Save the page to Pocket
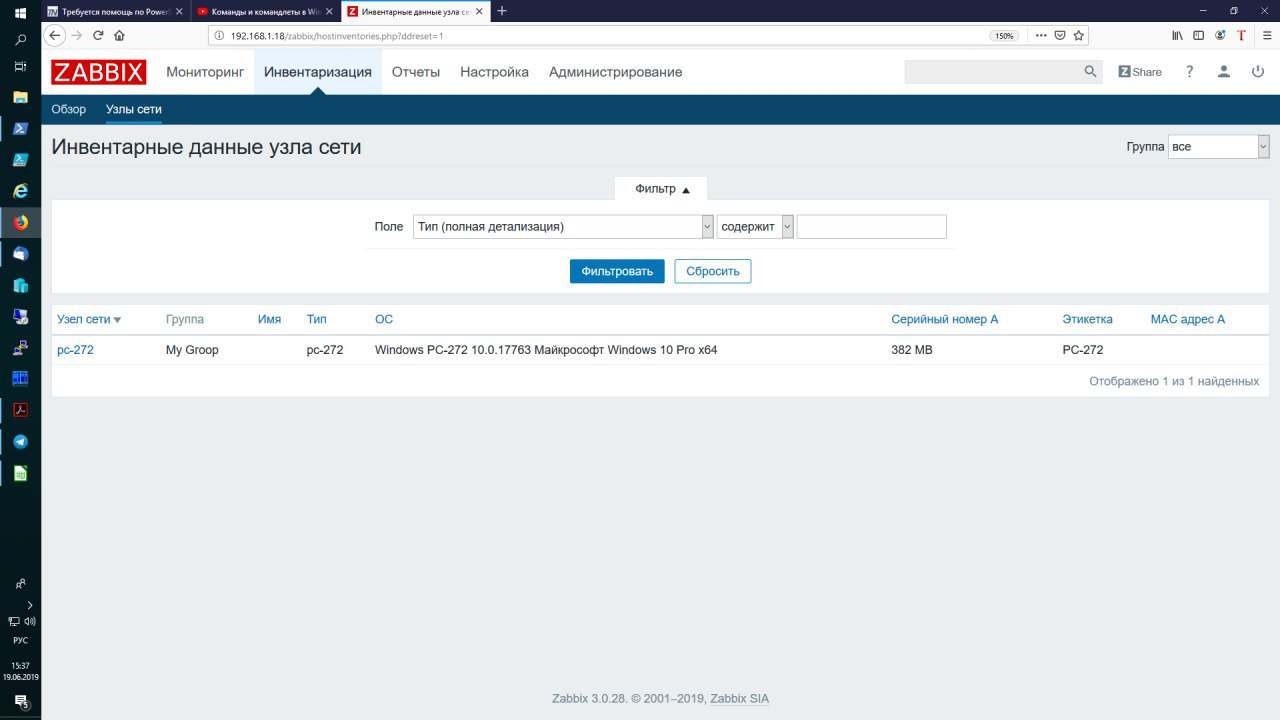This screenshot has height=720, width=1280. (1060, 35)
